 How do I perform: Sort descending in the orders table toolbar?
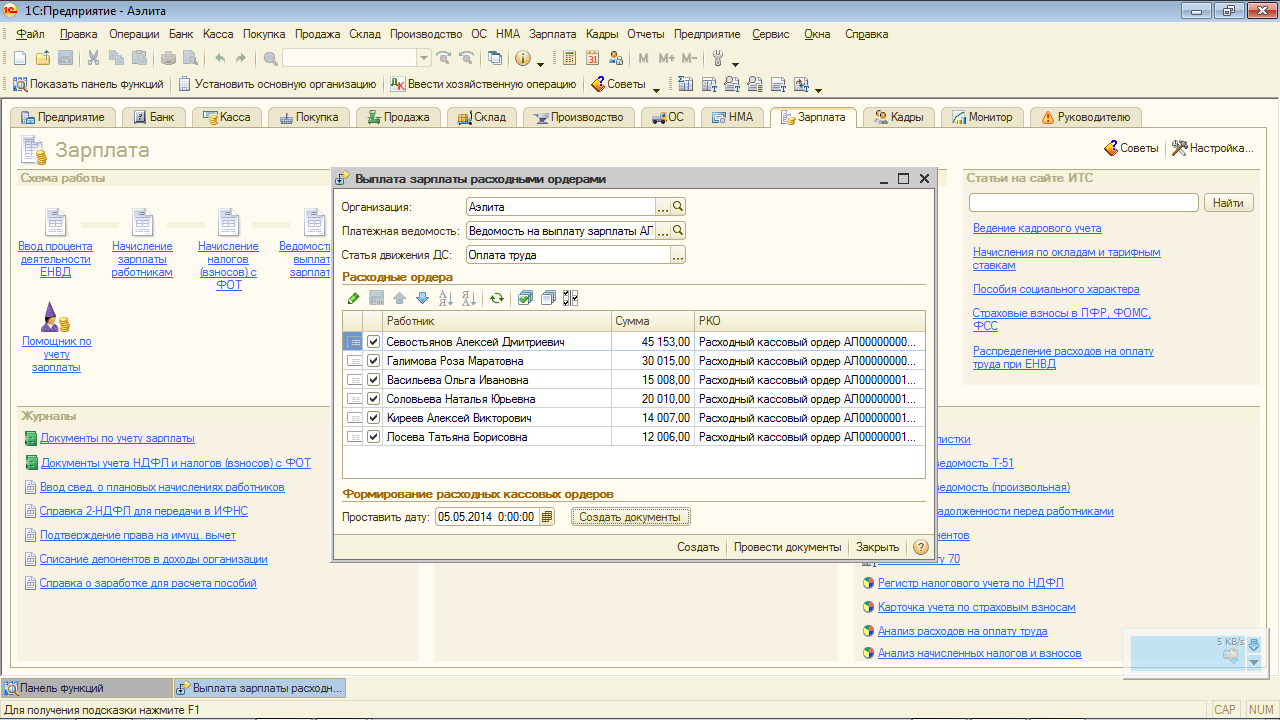(469, 298)
